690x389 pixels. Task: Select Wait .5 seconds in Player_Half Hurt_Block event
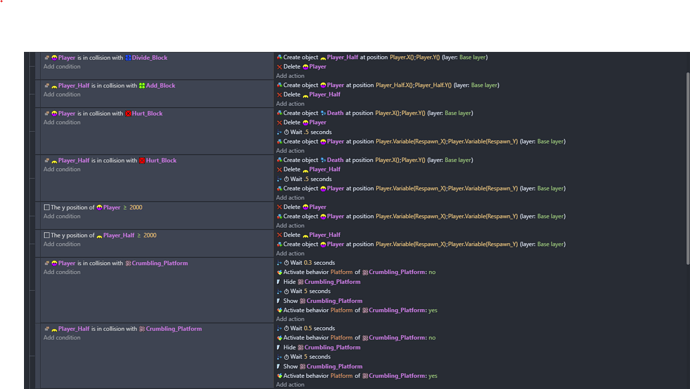304,179
